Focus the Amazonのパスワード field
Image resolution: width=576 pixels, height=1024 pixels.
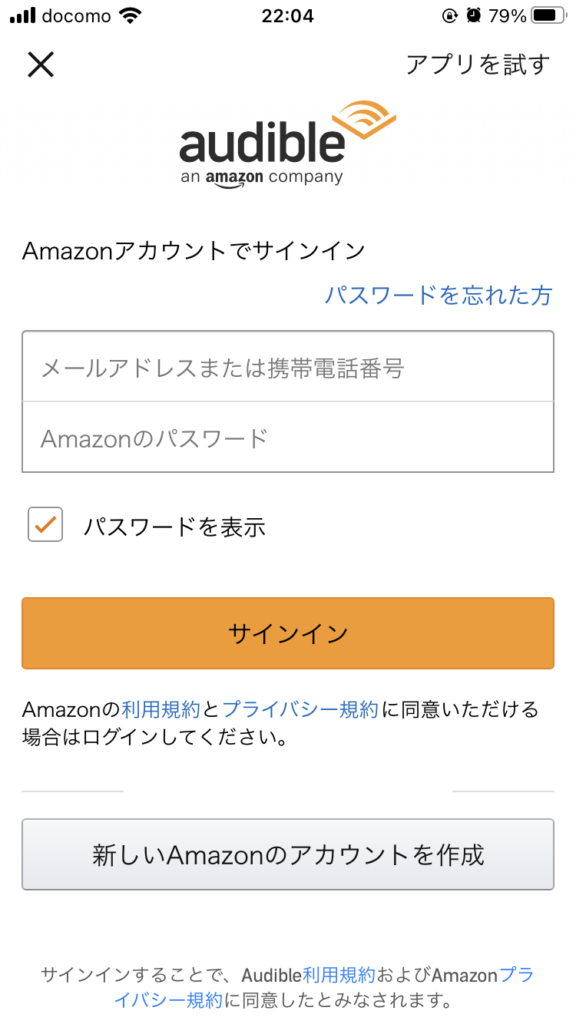[x=288, y=437]
